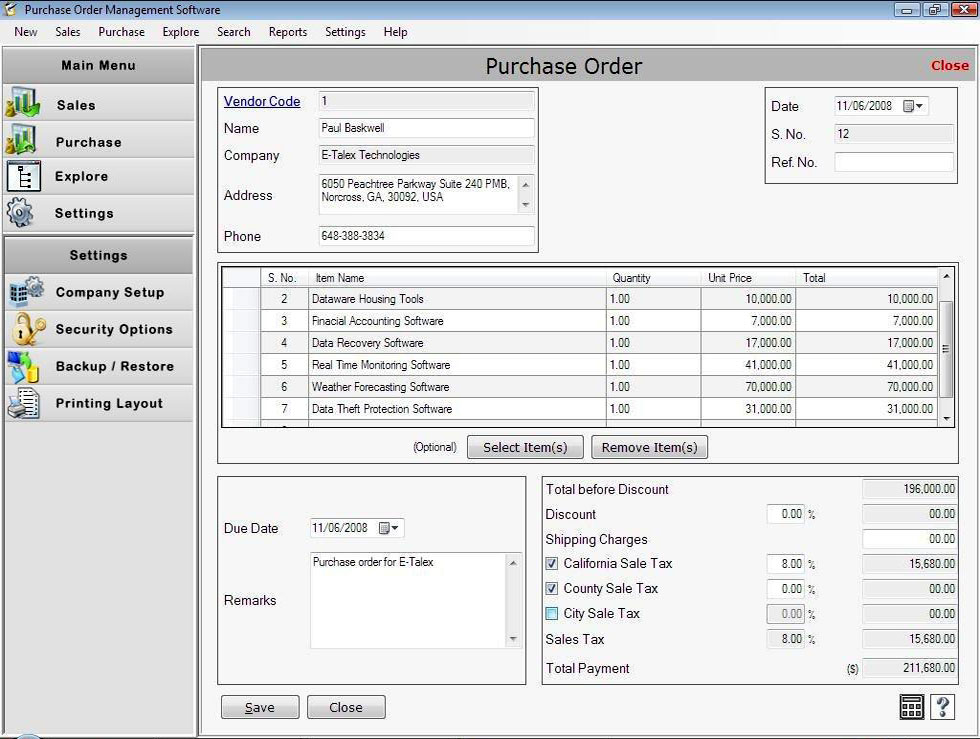This screenshot has height=739, width=980.
Task: Click the Ref. No. input field
Action: [894, 162]
